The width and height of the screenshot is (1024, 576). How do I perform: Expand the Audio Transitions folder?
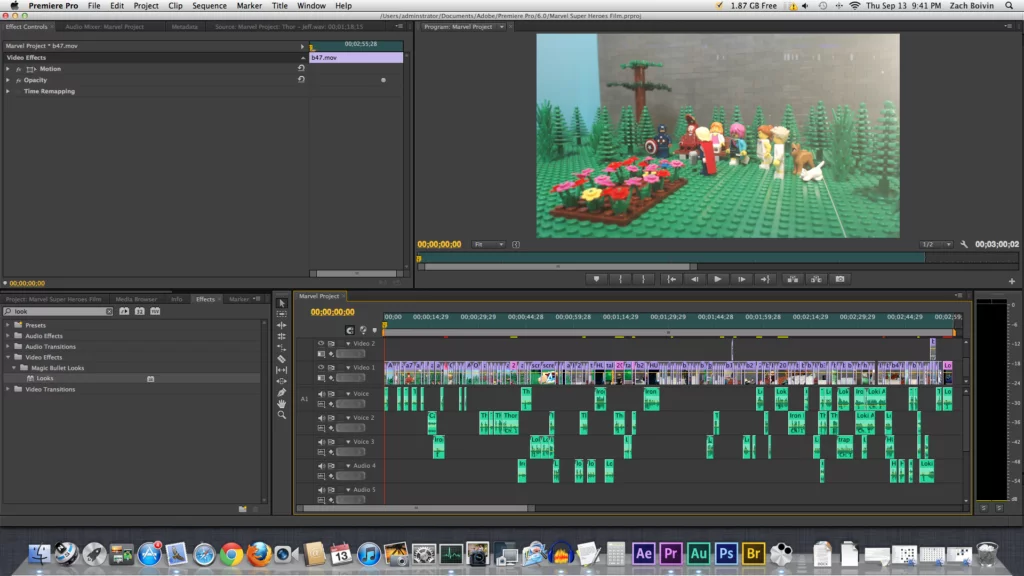coord(8,346)
